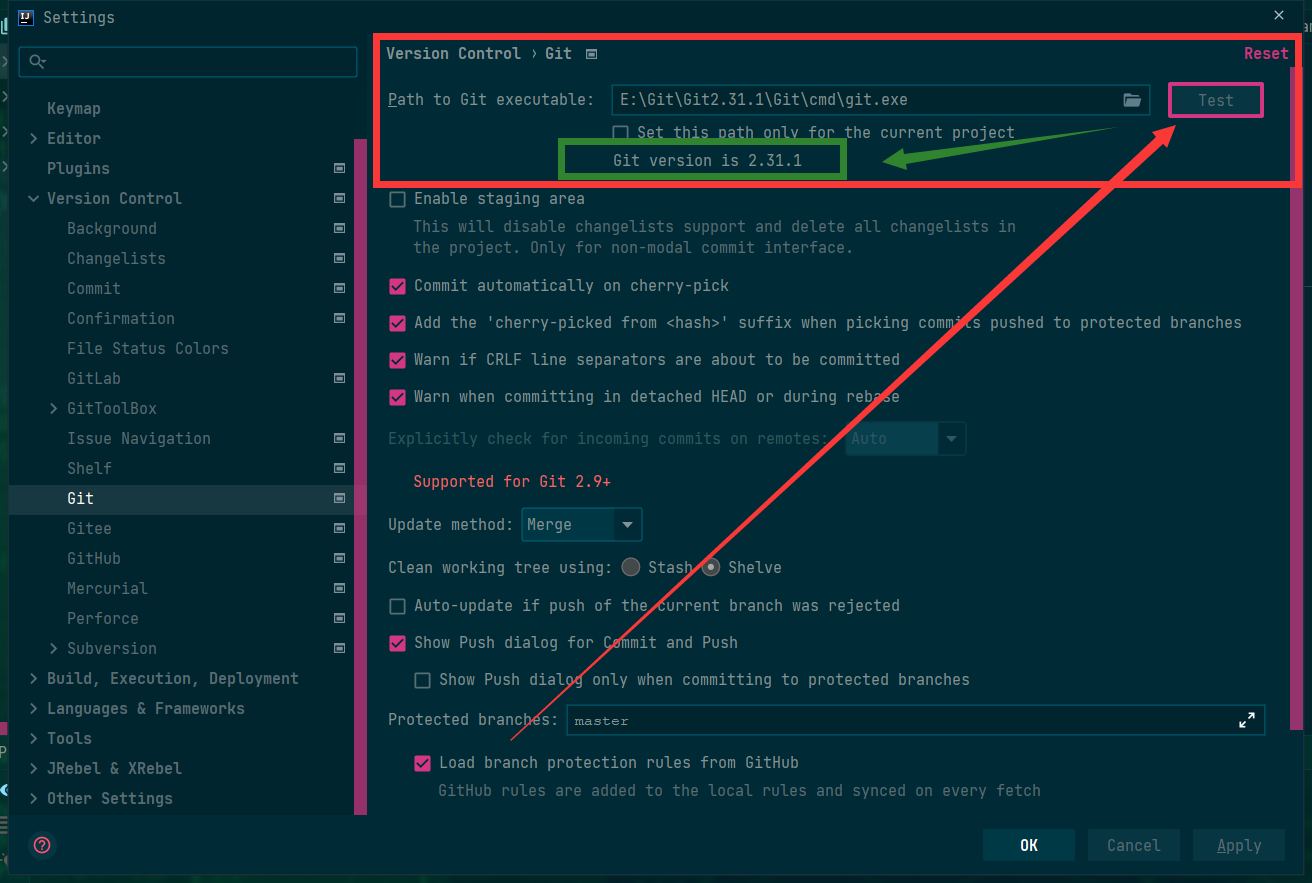Click the project-level icon beside Perforce
The height and width of the screenshot is (883, 1312).
[x=340, y=618]
